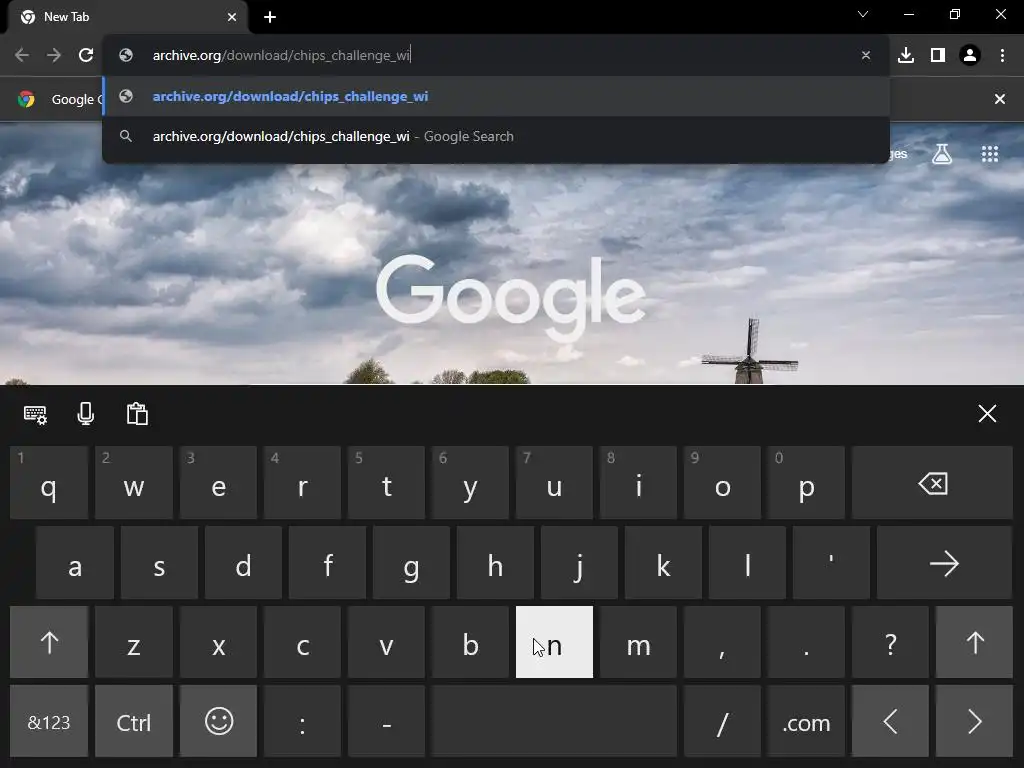Click the browser back arrow
The width and height of the screenshot is (1024, 768).
(22, 56)
